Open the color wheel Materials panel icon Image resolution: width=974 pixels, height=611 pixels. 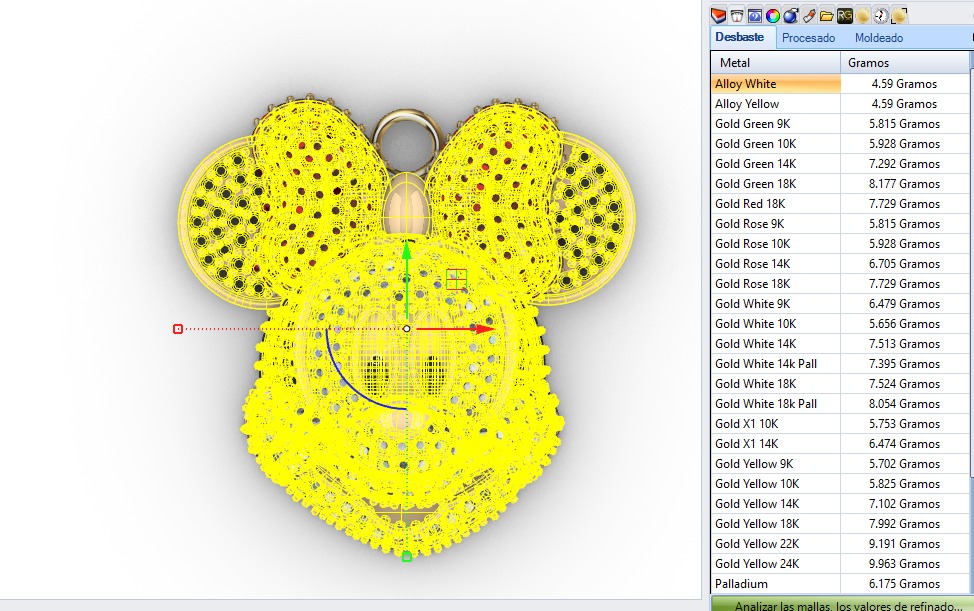(x=773, y=16)
